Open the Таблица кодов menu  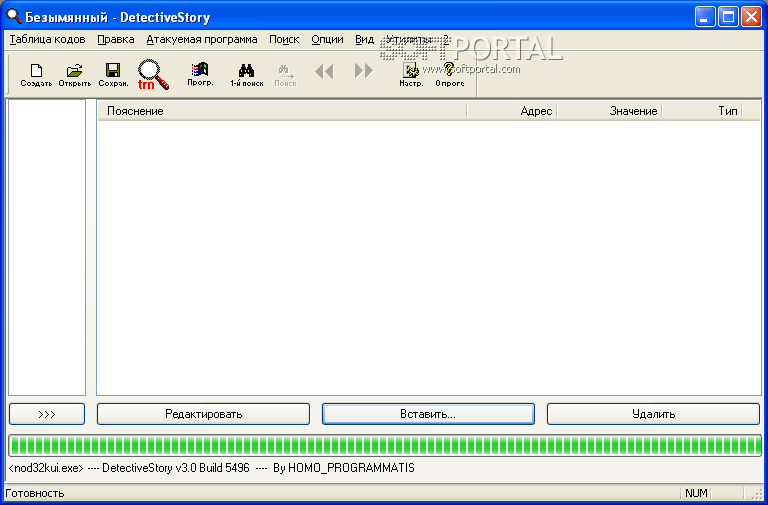pos(47,40)
